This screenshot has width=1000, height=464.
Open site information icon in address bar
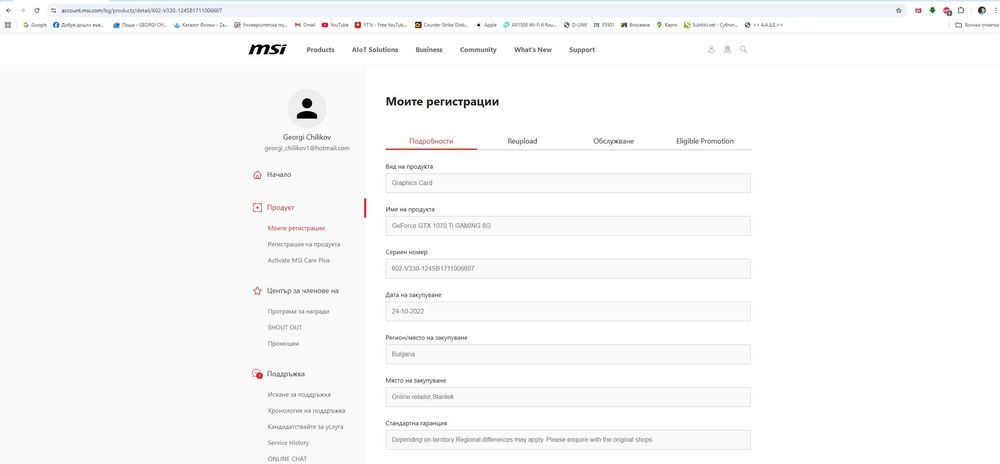click(54, 10)
